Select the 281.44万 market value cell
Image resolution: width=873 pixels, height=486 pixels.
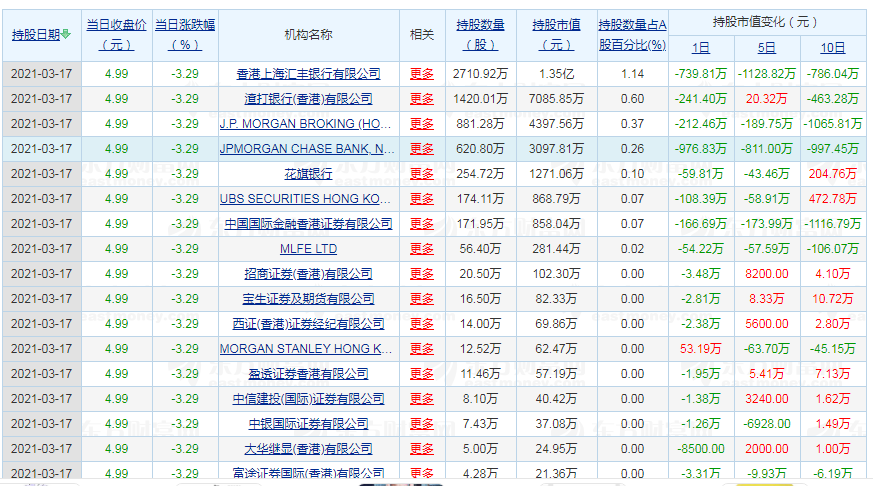coord(556,249)
